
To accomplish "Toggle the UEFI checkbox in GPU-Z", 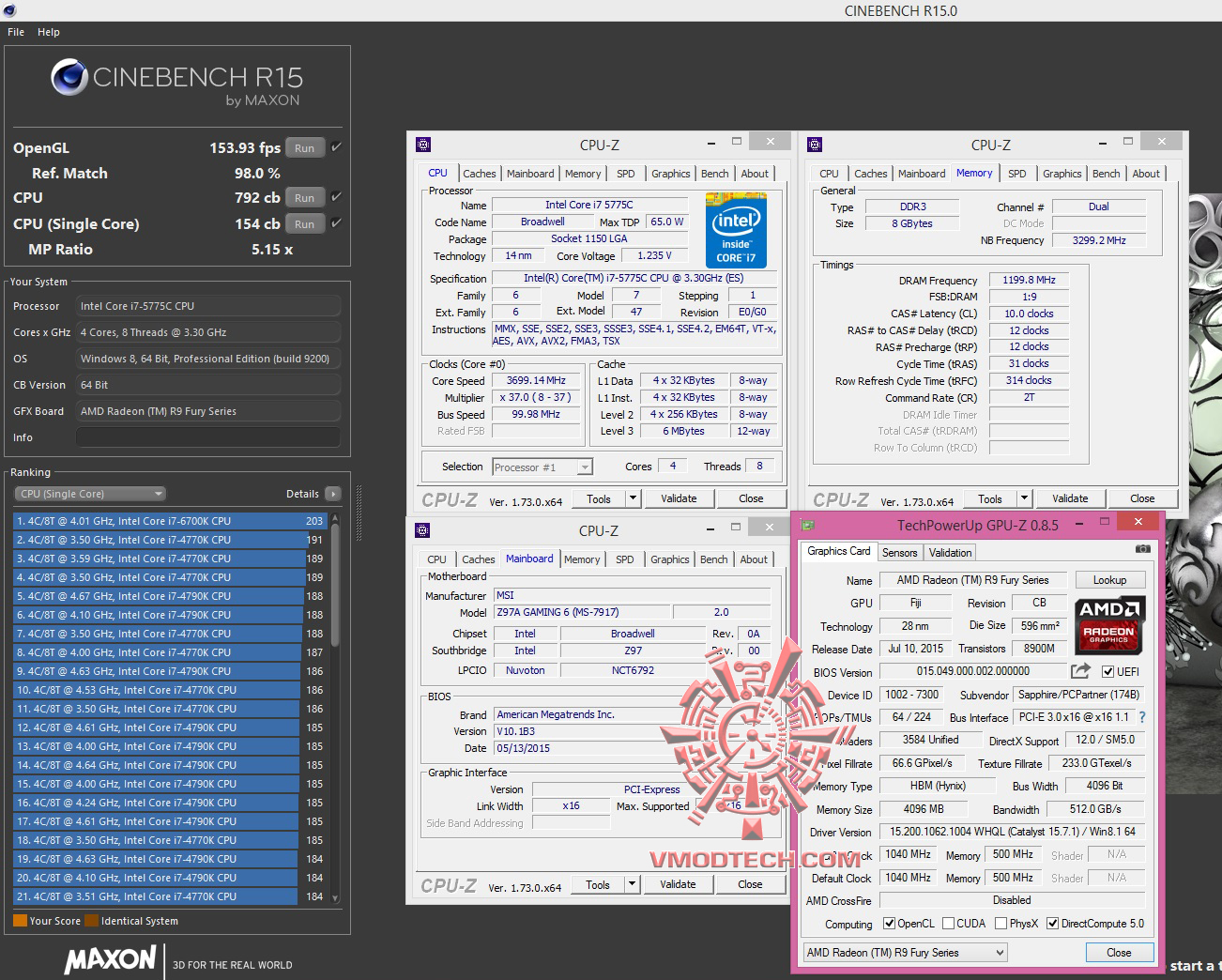I will pos(1108,671).
